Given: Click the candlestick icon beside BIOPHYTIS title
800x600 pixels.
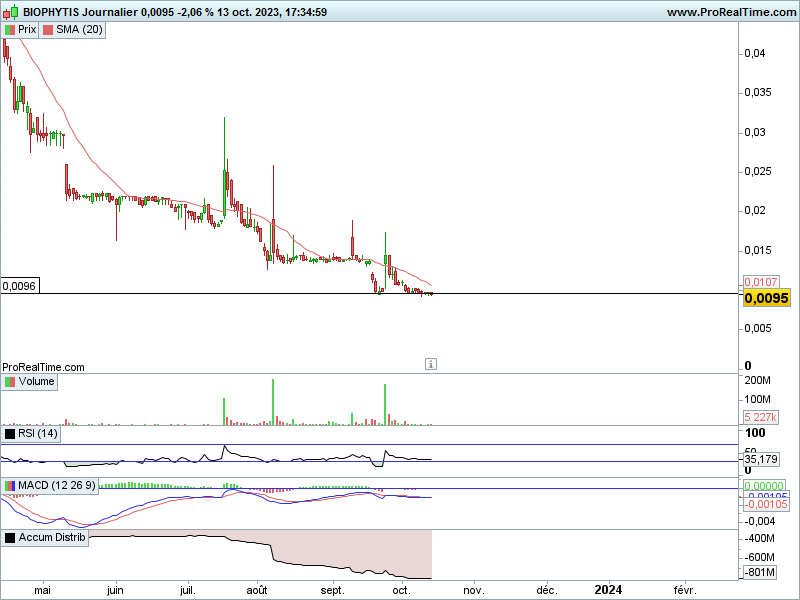Looking at the screenshot, I should coord(11,12).
